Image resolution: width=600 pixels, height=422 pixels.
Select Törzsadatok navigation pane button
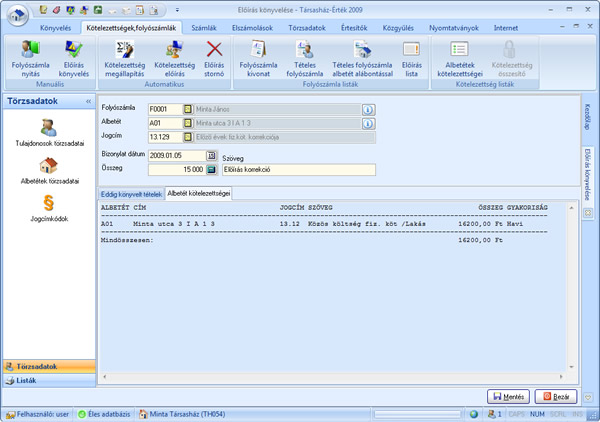49,367
